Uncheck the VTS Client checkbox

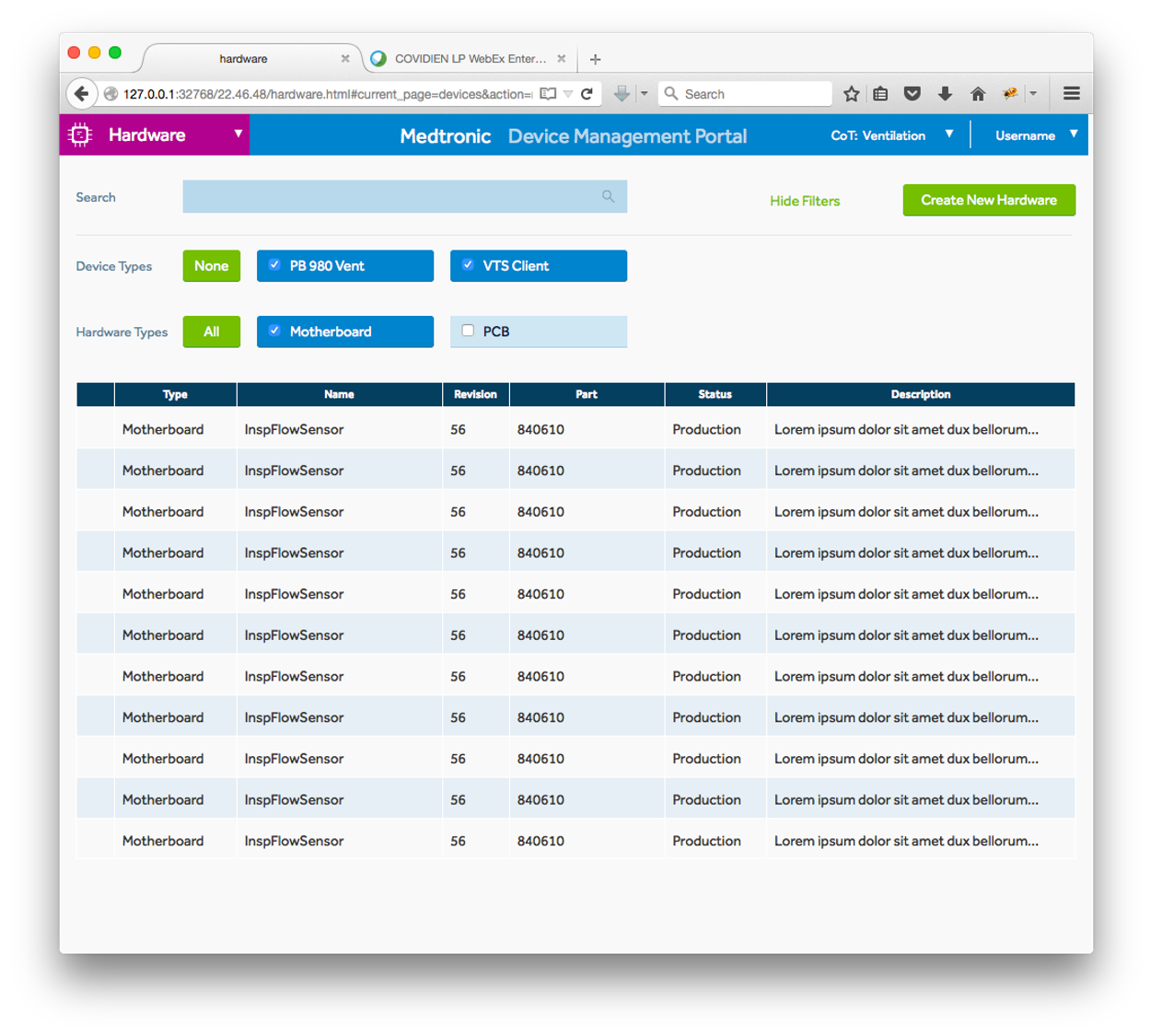[468, 264]
